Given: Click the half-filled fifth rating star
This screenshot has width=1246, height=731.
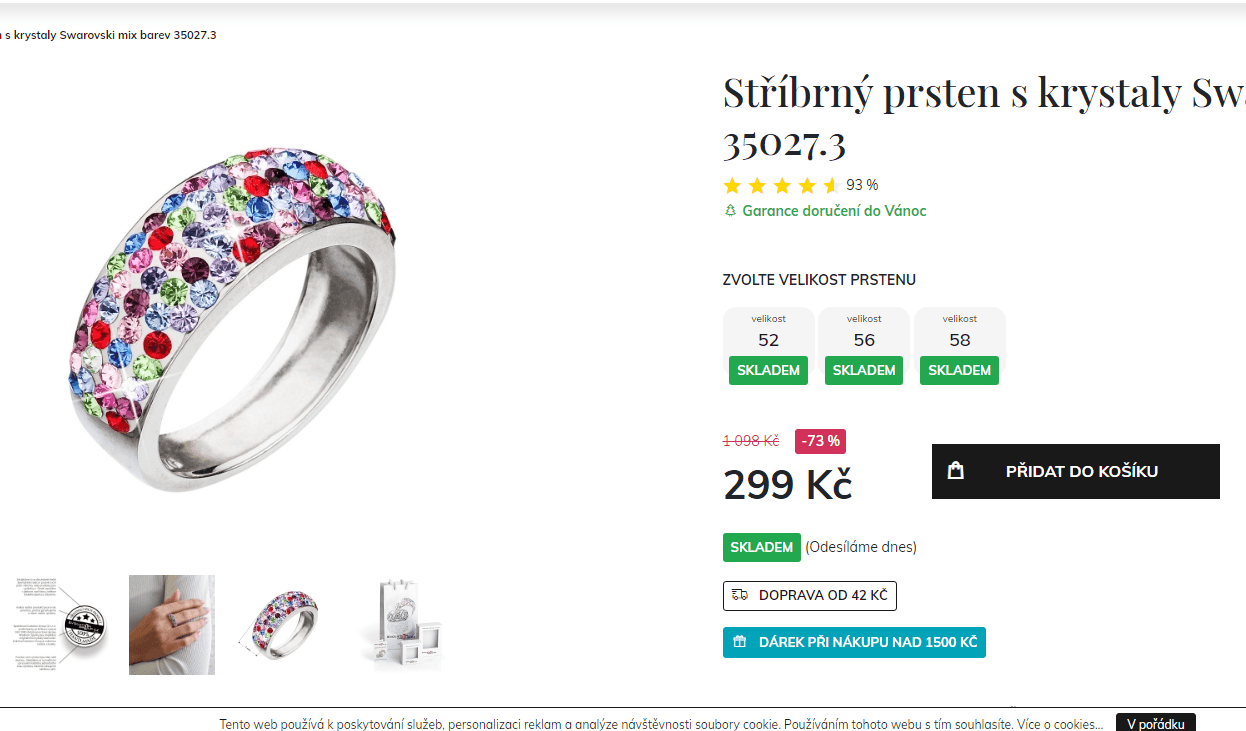Looking at the screenshot, I should point(833,185).
